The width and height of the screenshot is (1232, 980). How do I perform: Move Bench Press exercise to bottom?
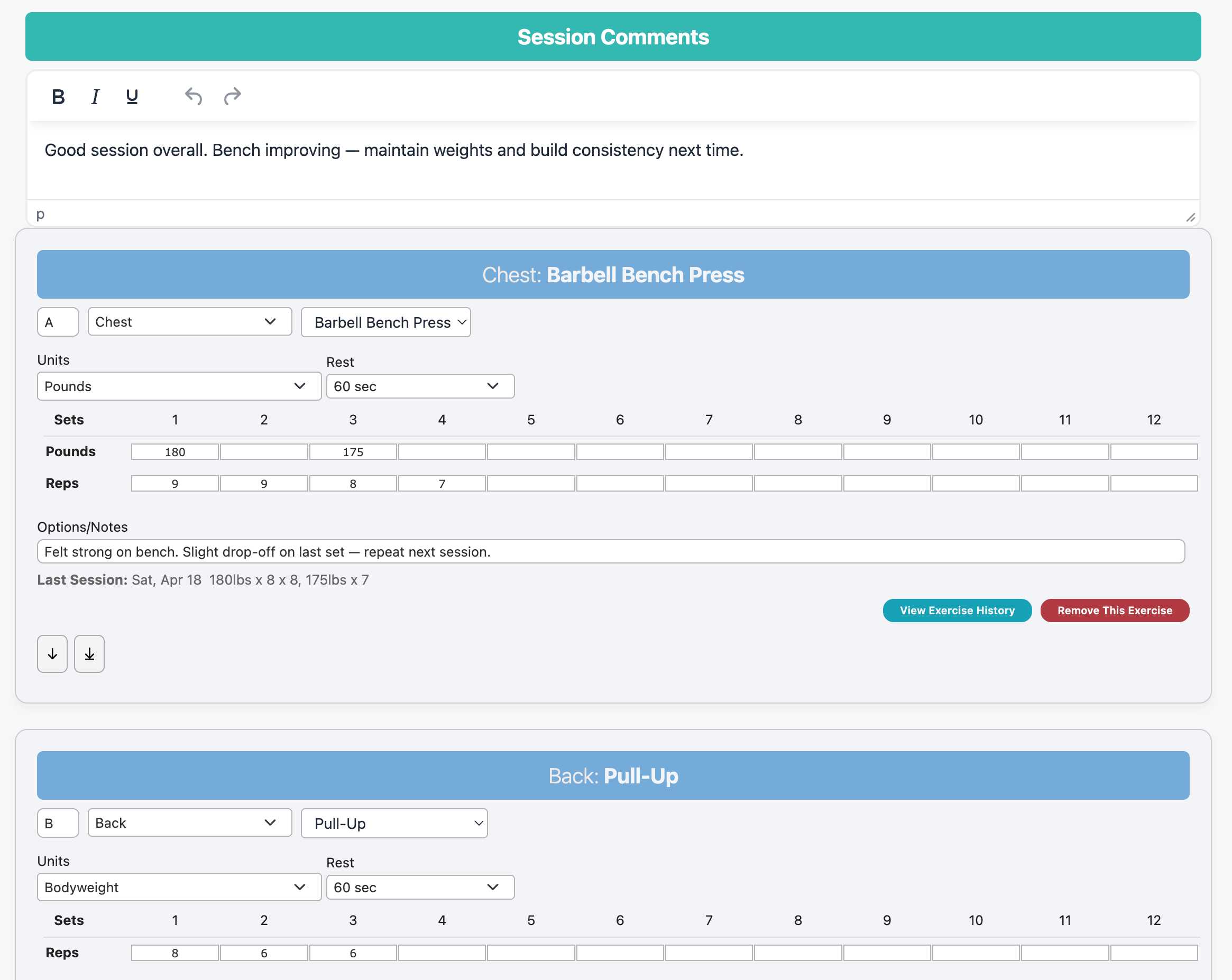click(x=89, y=654)
